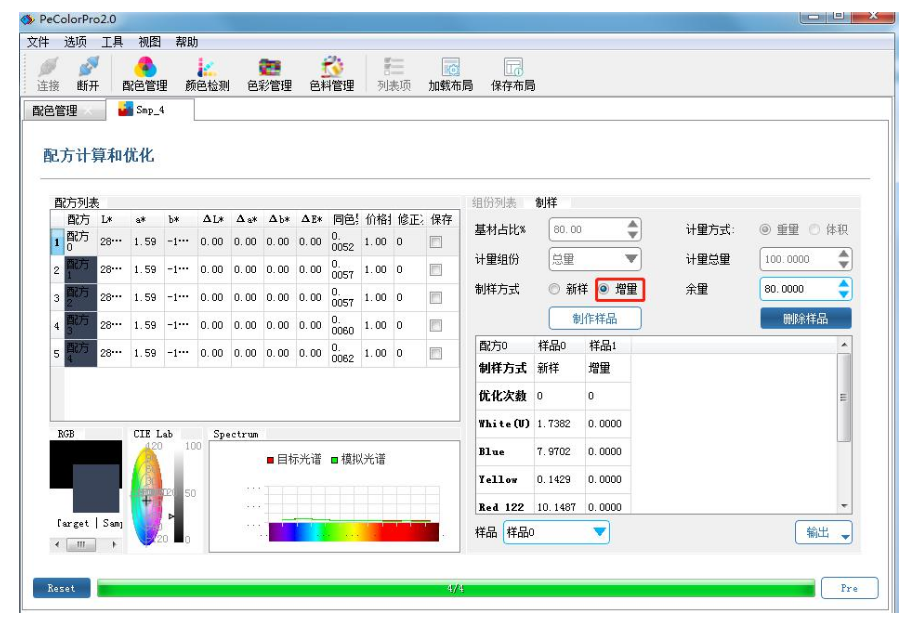Click 保存布局 save layout icon
The image size is (917, 628).
(513, 74)
